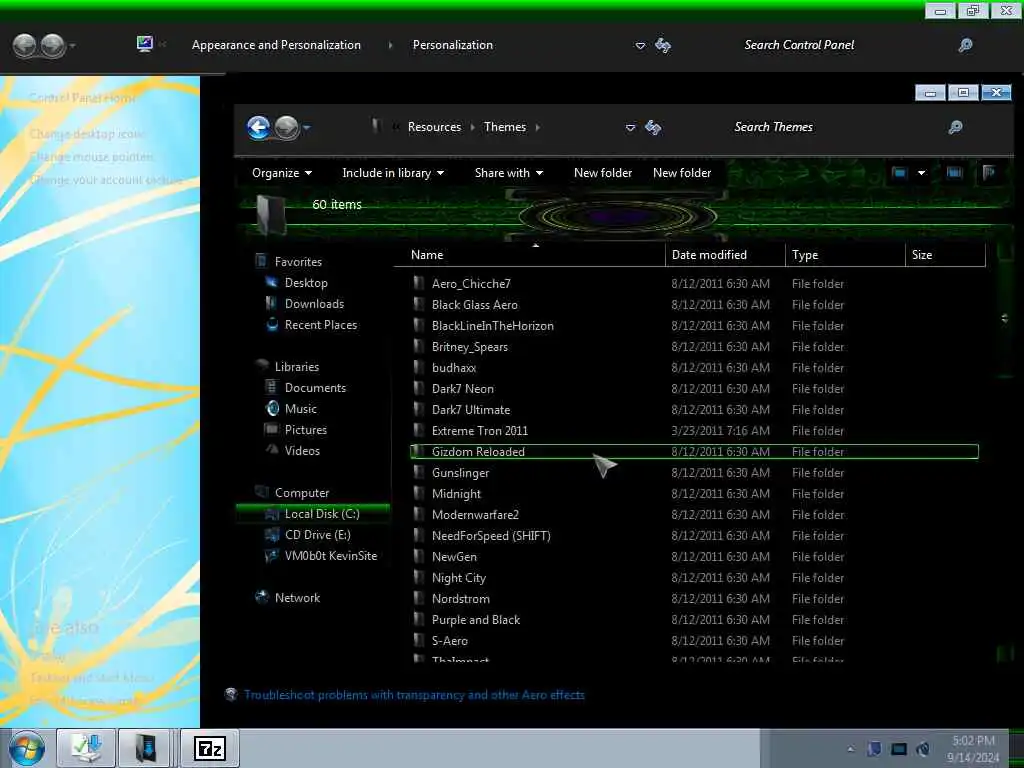Screen dimensions: 1024x768
Task: Select Downloads in Favorites
Action: click(x=314, y=304)
